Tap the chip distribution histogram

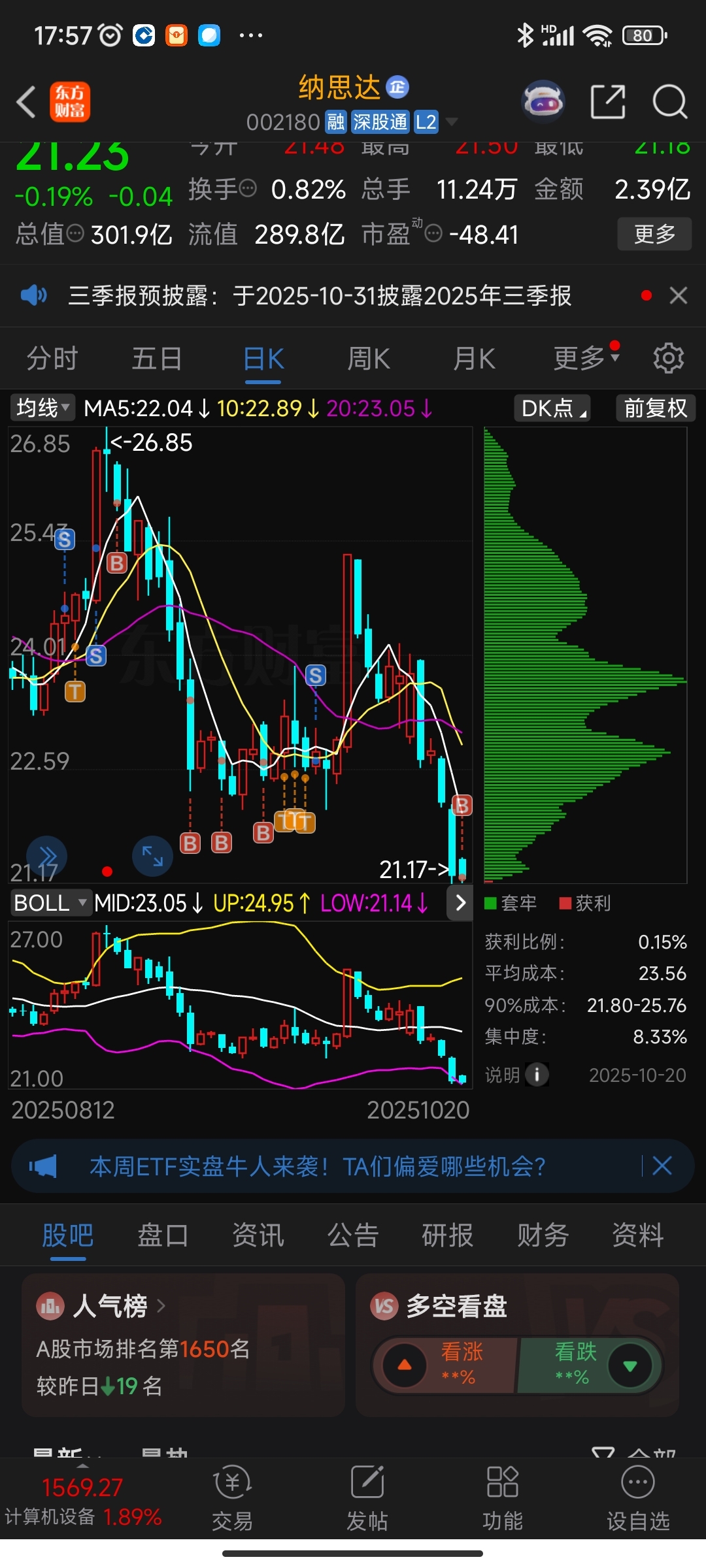pos(585,655)
